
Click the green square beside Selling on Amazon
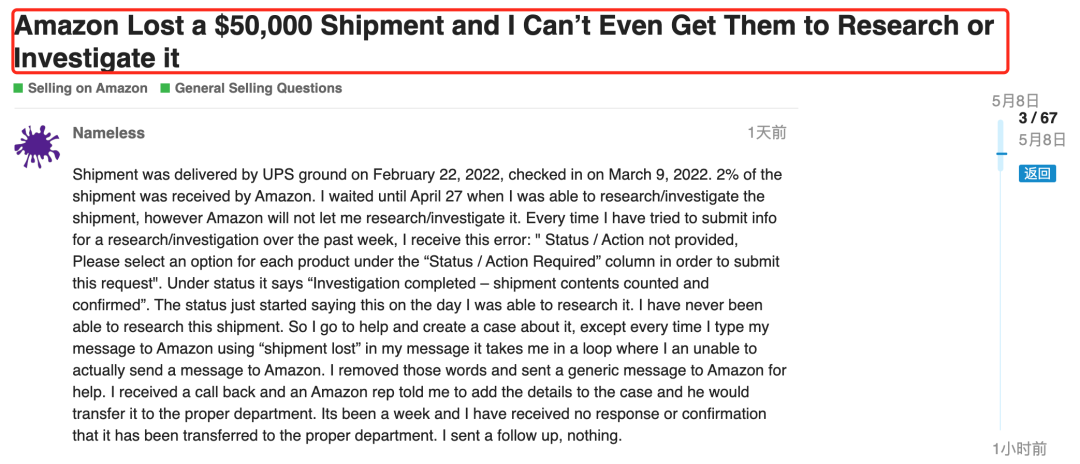pos(19,88)
